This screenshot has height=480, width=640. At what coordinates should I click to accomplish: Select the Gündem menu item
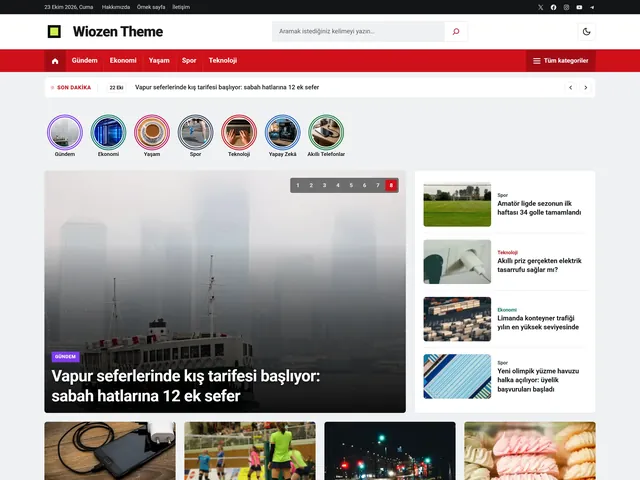tap(84, 60)
